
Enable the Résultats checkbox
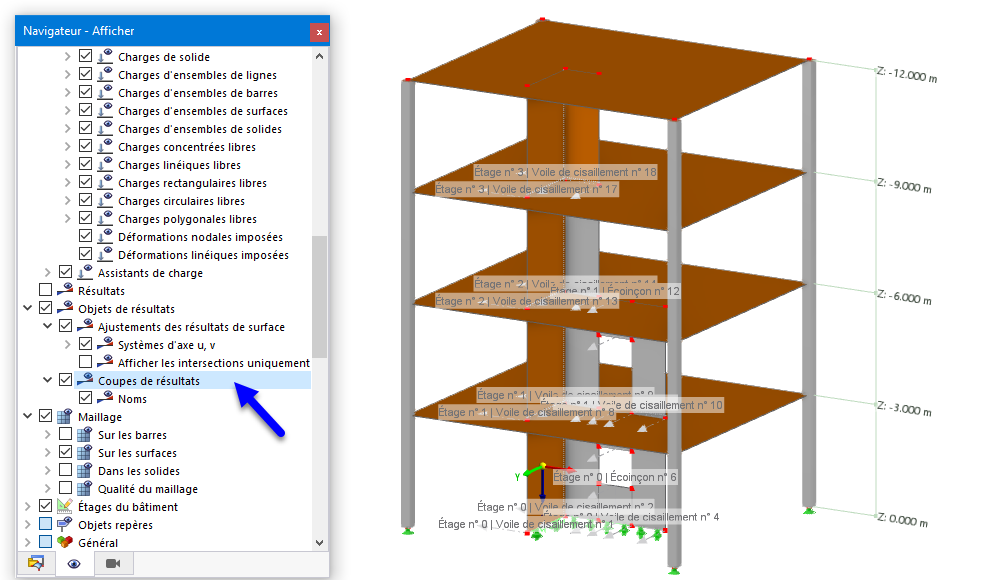[x=46, y=290]
